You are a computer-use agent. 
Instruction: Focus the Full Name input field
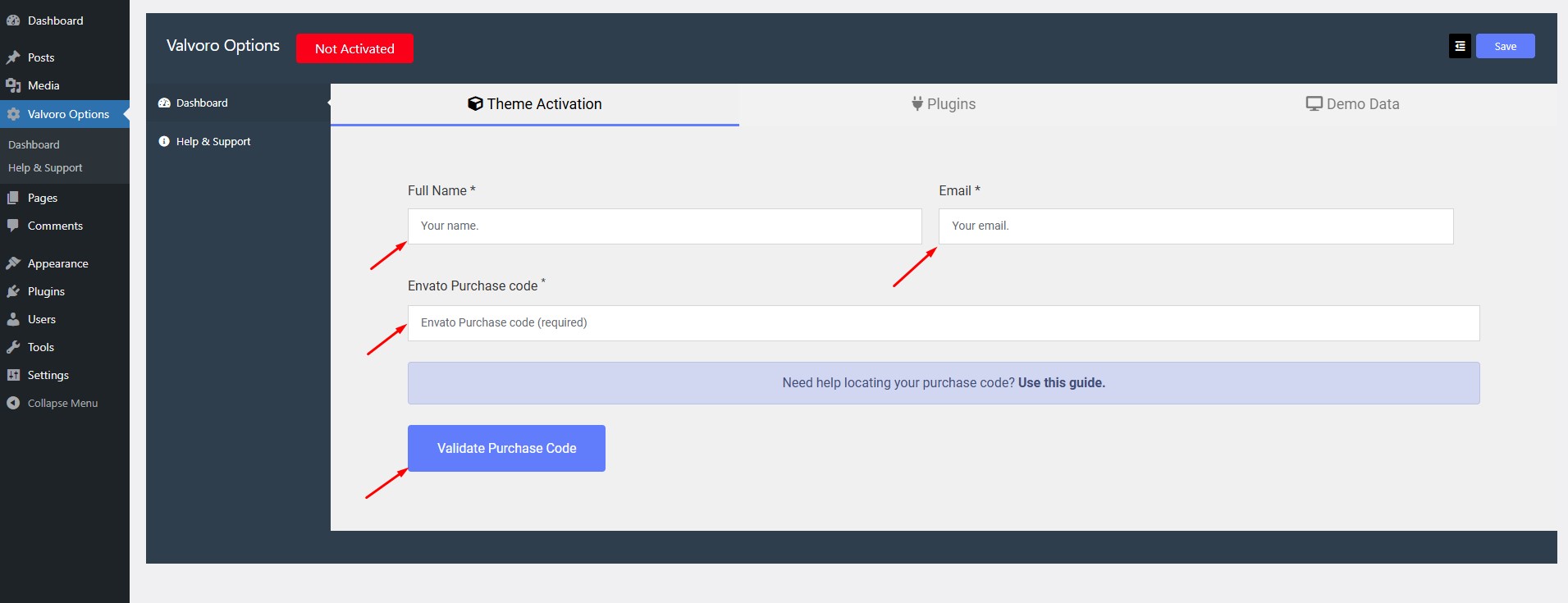pyautogui.click(x=665, y=226)
